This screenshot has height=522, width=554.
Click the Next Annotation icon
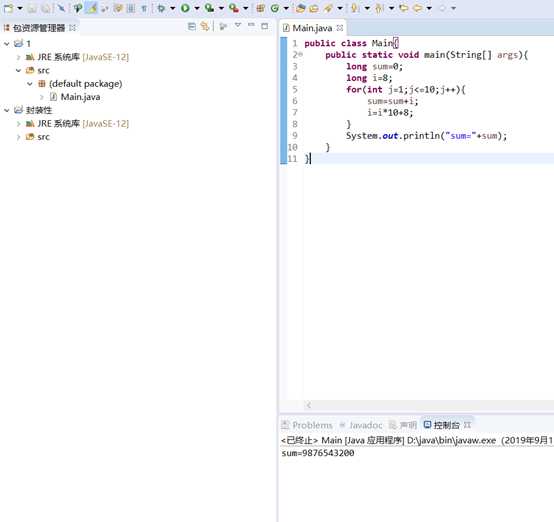click(355, 8)
